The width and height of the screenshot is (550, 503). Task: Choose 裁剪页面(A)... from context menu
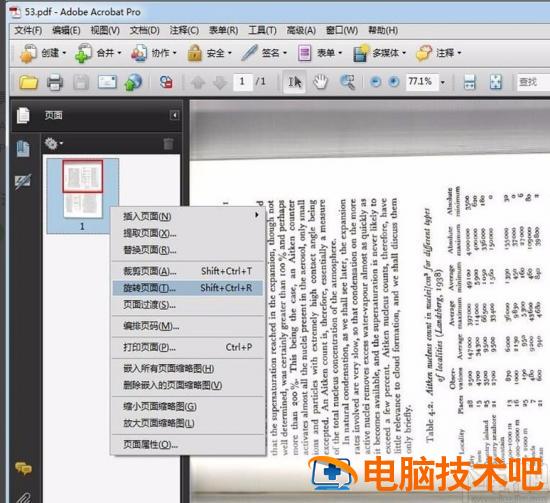(x=188, y=271)
